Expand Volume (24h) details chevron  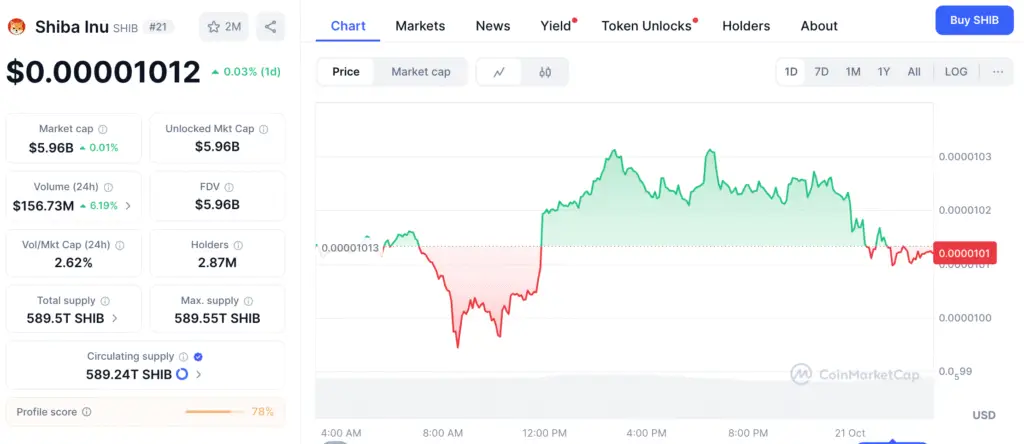[x=128, y=206]
